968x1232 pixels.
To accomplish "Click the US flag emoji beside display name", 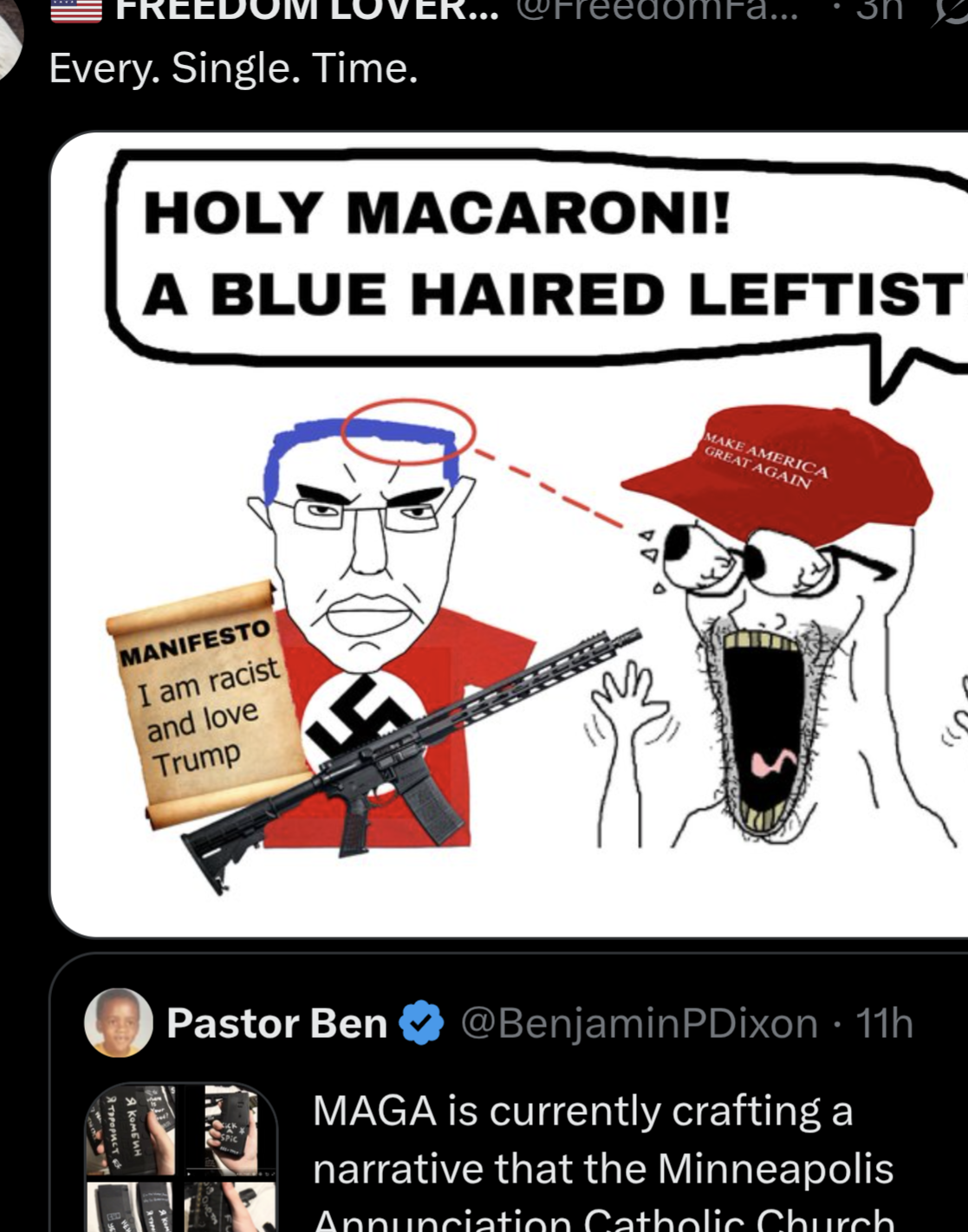I will 76,10.
